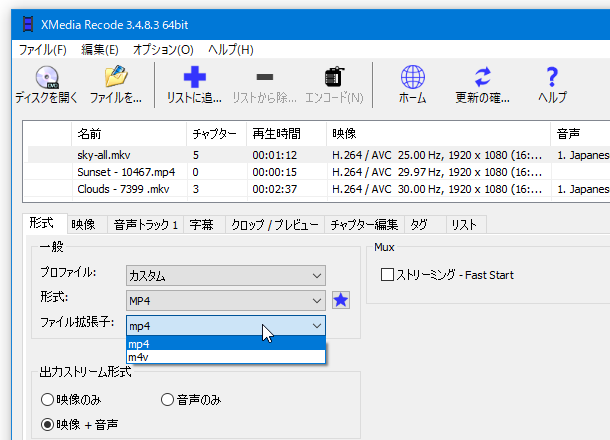This screenshot has width=610, height=440.
Task: Collapse the ファイル拡張子 mp4 dropdown
Action: [226, 326]
